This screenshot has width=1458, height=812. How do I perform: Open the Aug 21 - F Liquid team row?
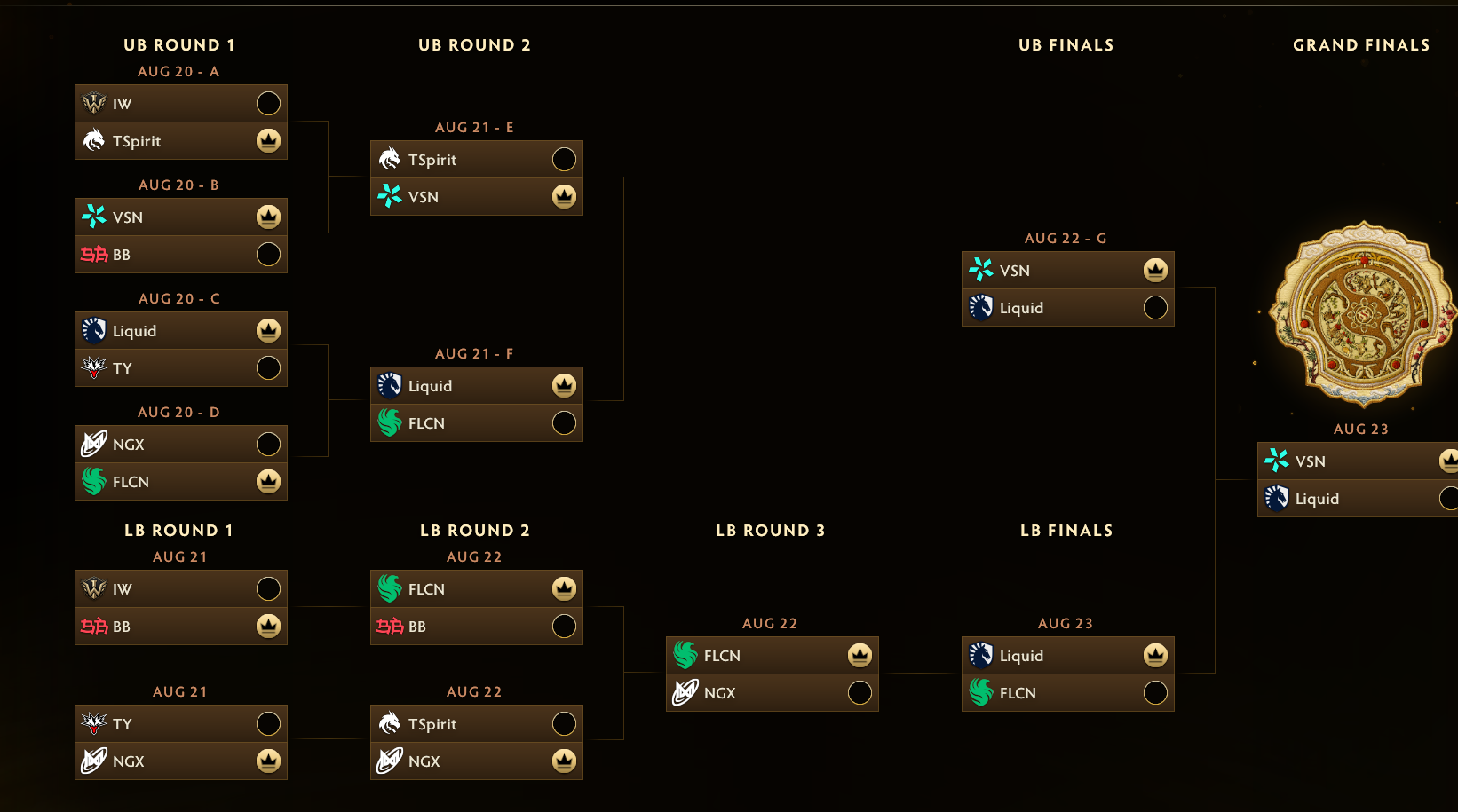[x=477, y=386]
